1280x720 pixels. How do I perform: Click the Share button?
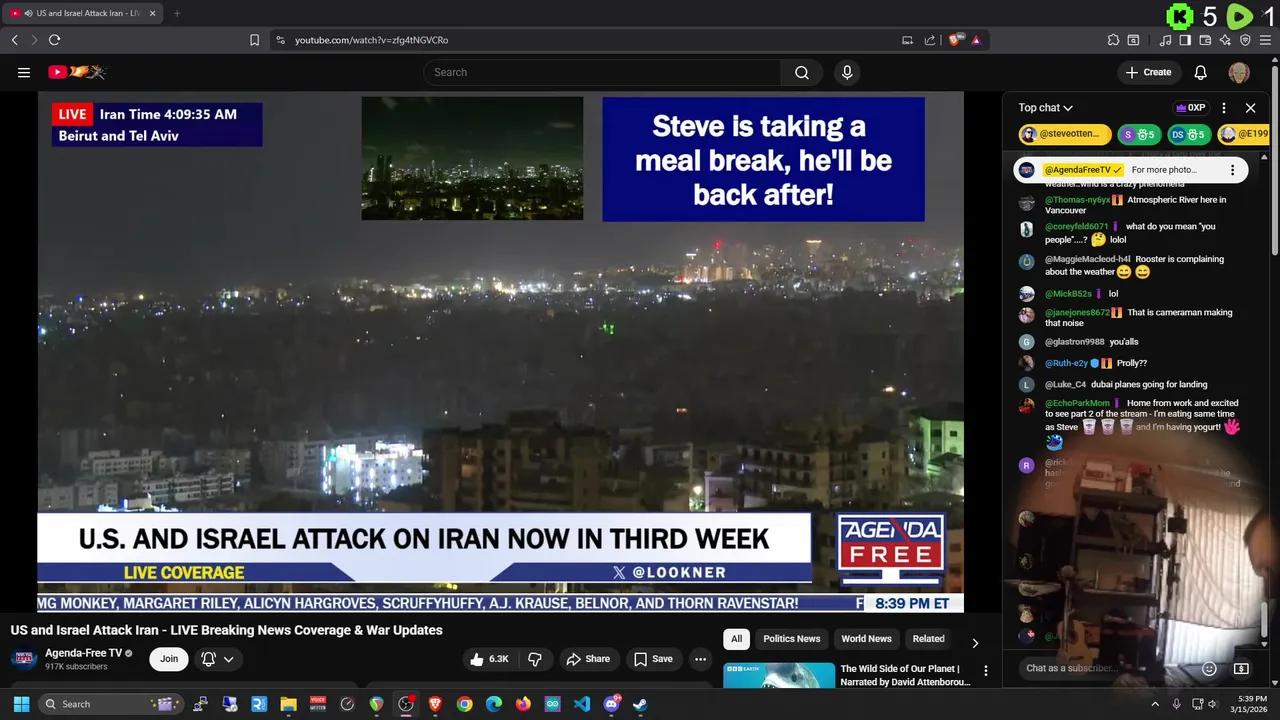[588, 659]
